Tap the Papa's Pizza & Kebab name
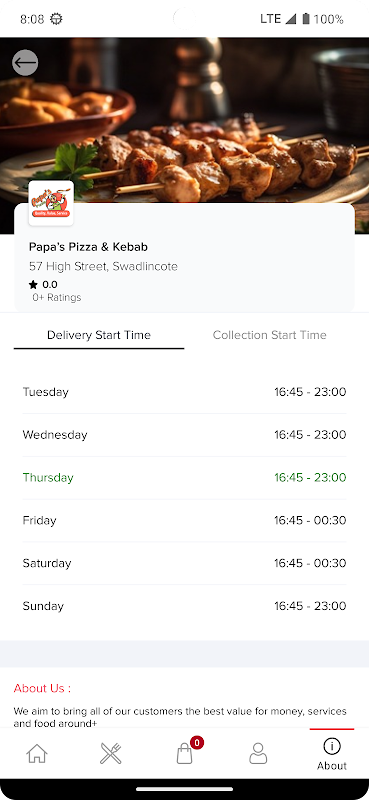This screenshot has height=800, width=369. [x=88, y=247]
